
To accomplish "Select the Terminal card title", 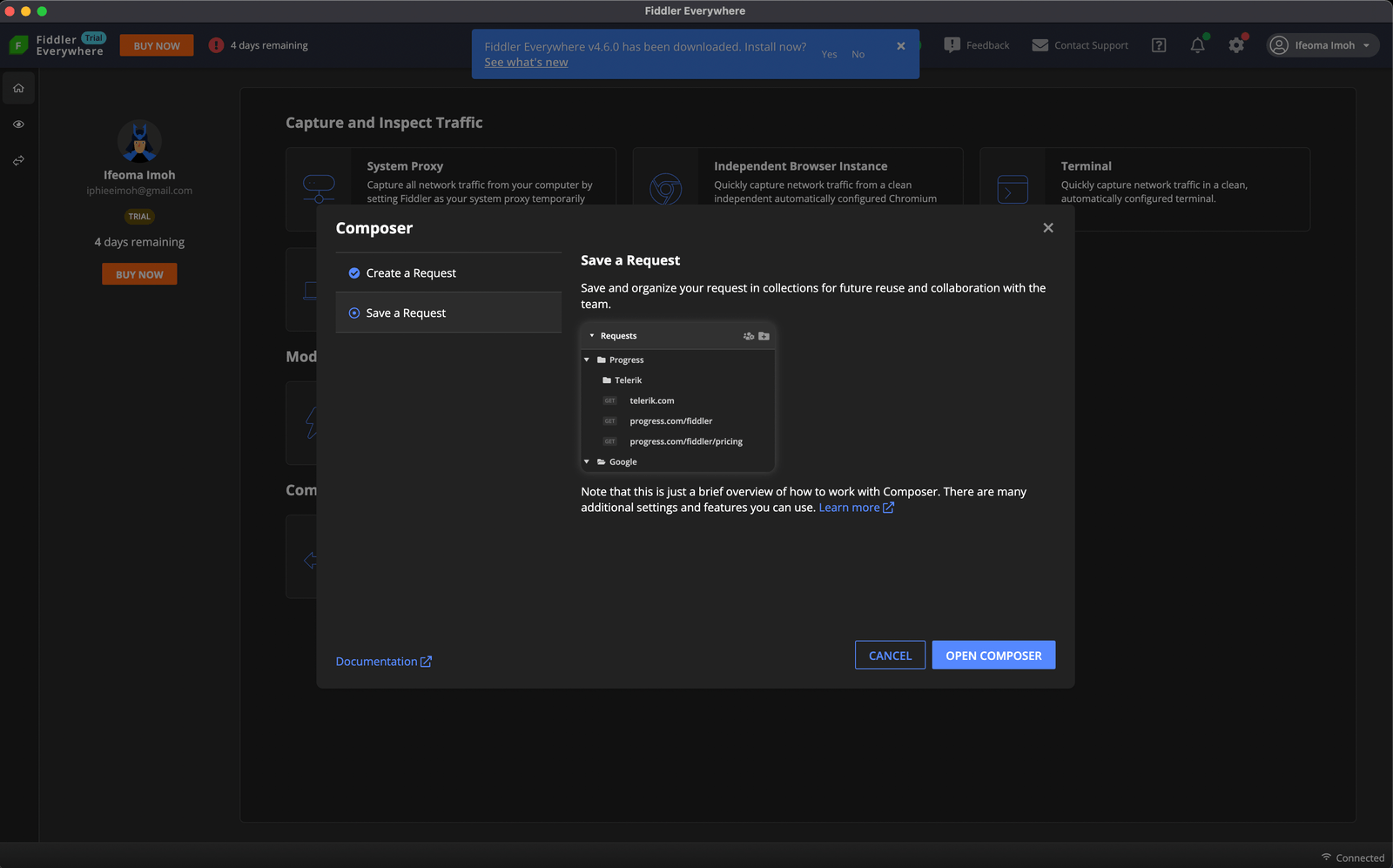I will click(x=1086, y=166).
